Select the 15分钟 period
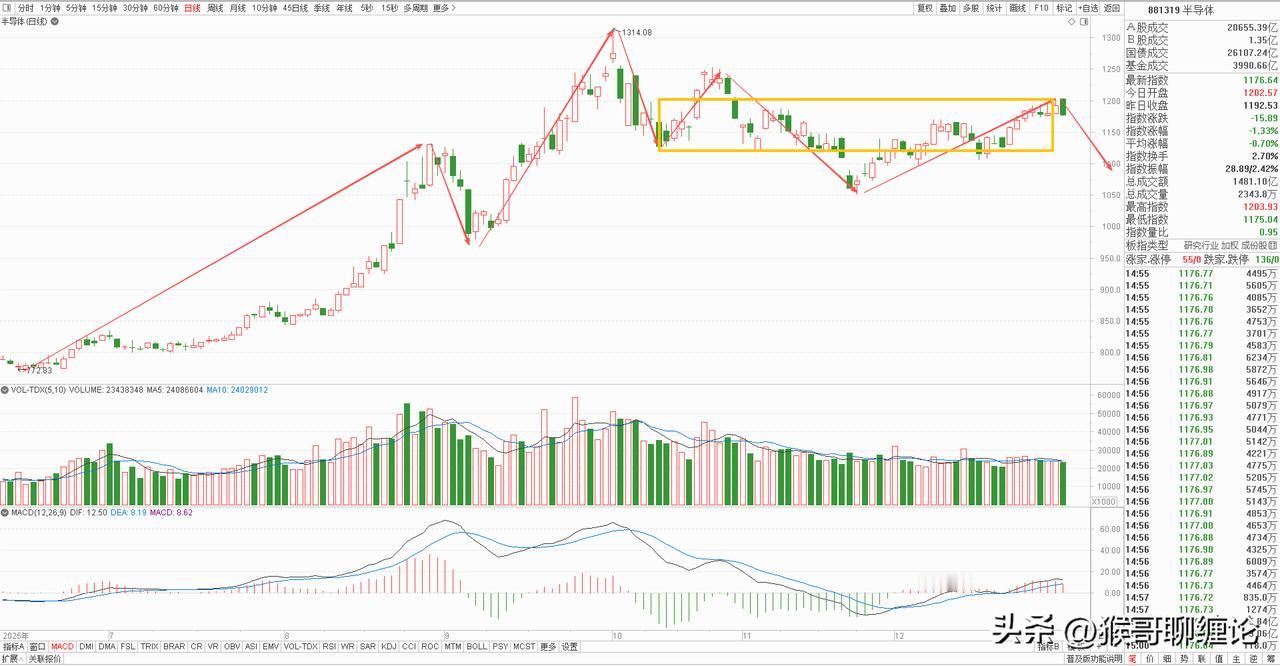The image size is (1280, 666). pyautogui.click(x=105, y=7)
